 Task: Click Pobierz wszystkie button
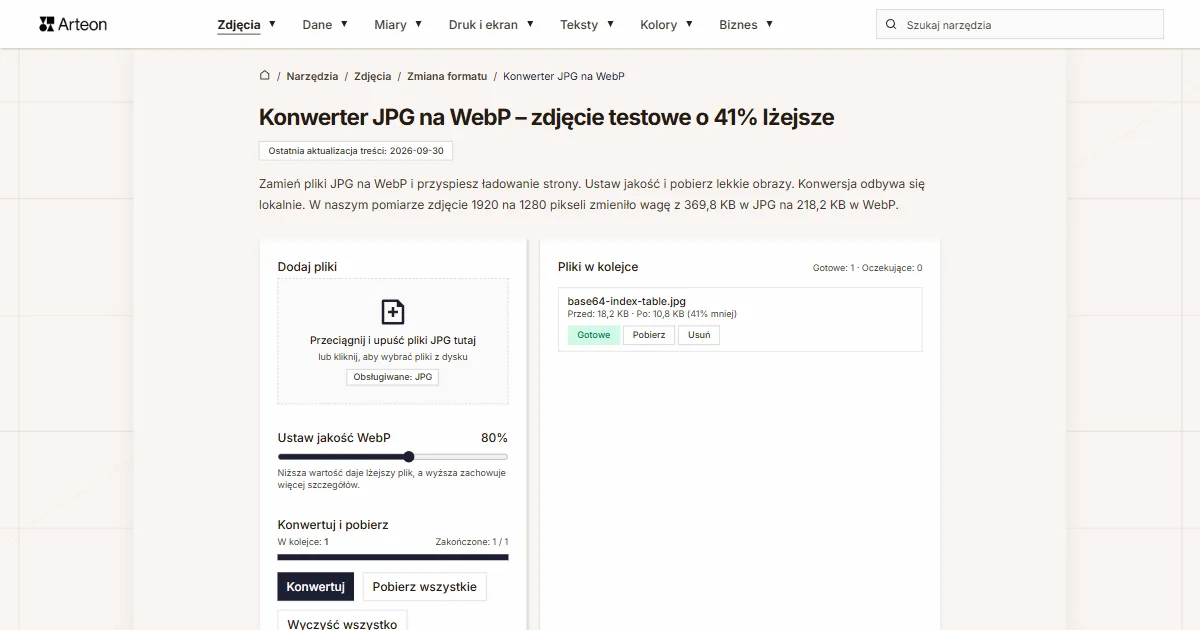424,587
